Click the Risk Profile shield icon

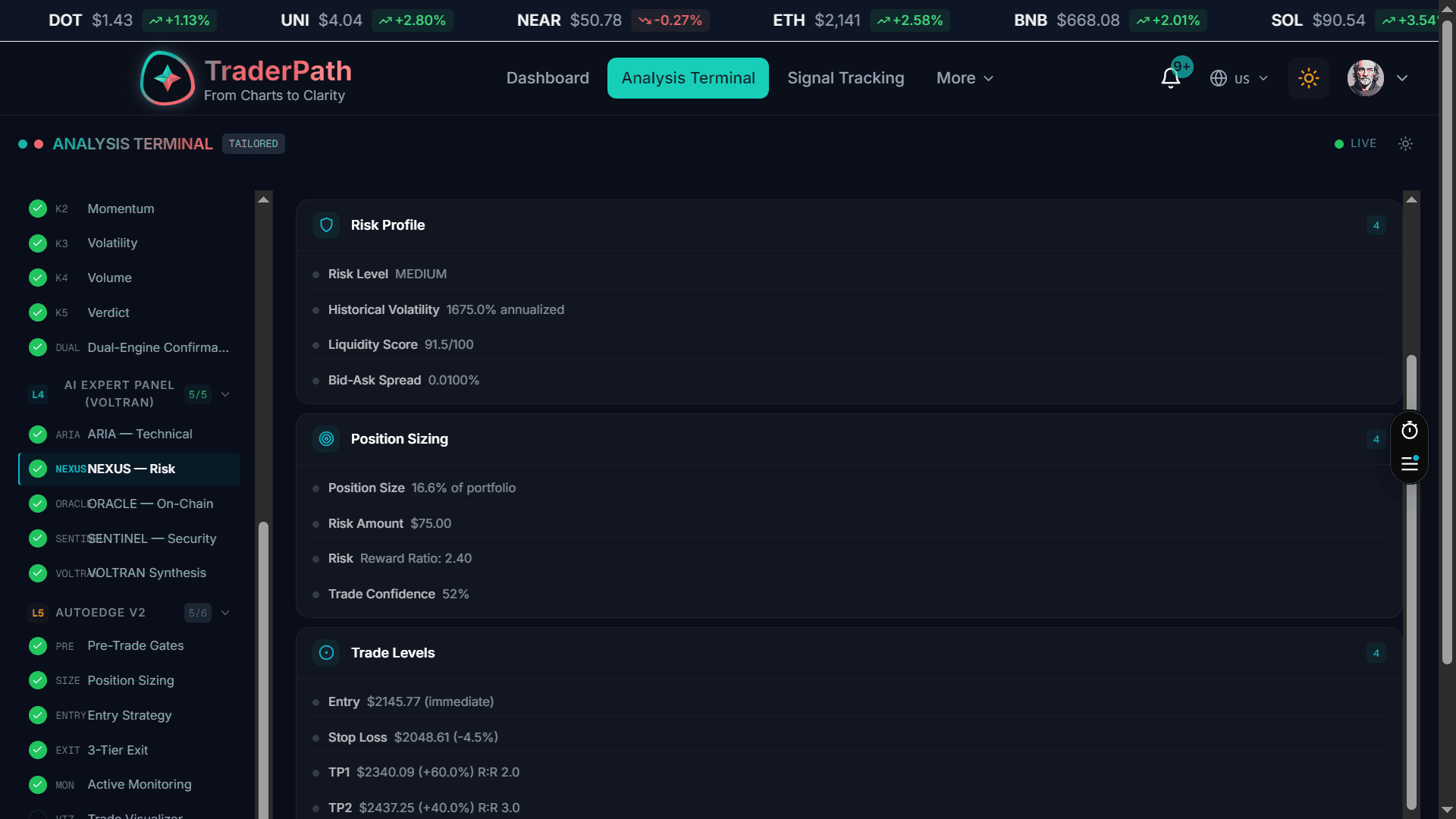click(x=326, y=225)
